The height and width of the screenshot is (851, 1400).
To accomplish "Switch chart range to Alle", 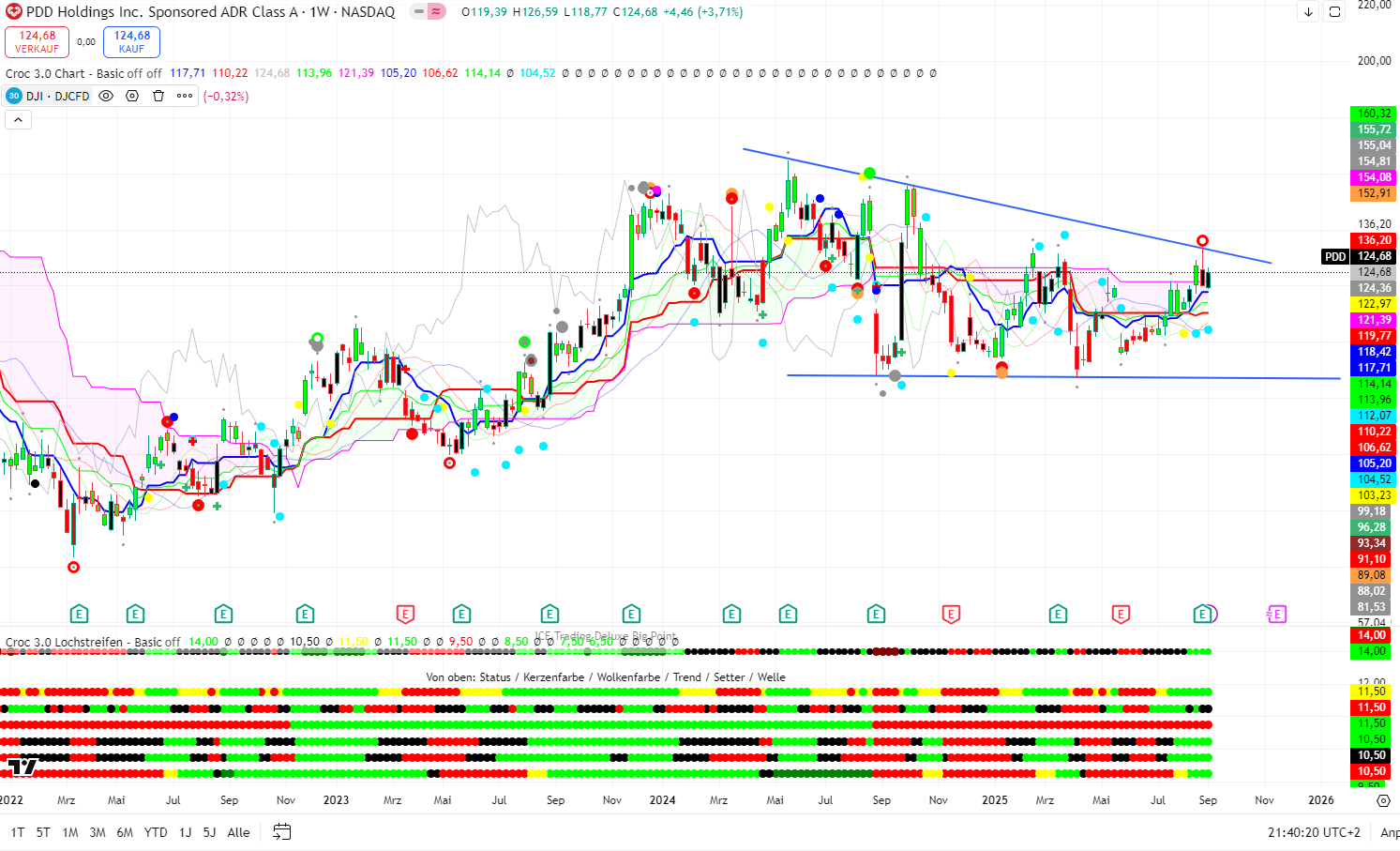I will pos(238,832).
